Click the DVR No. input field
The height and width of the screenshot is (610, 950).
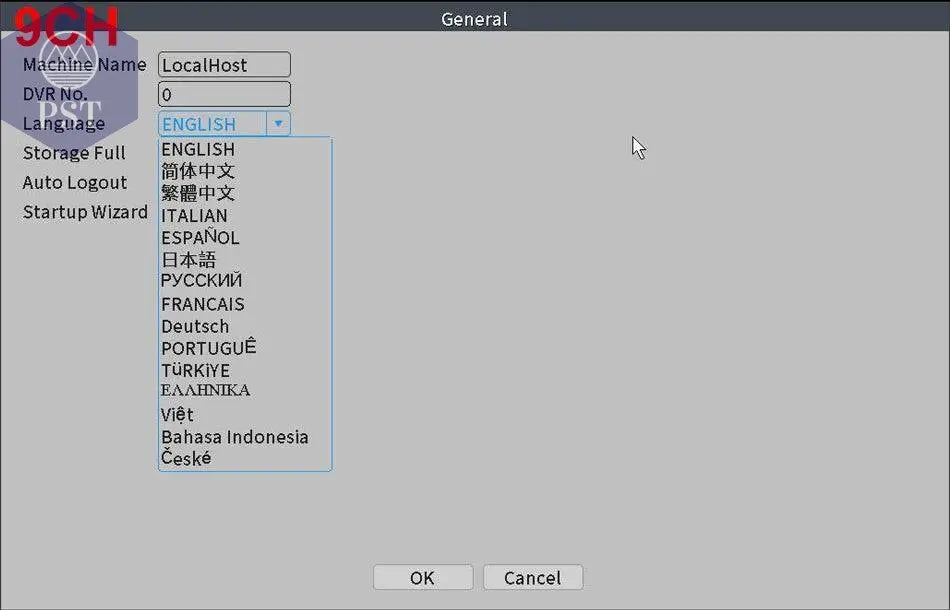(224, 94)
